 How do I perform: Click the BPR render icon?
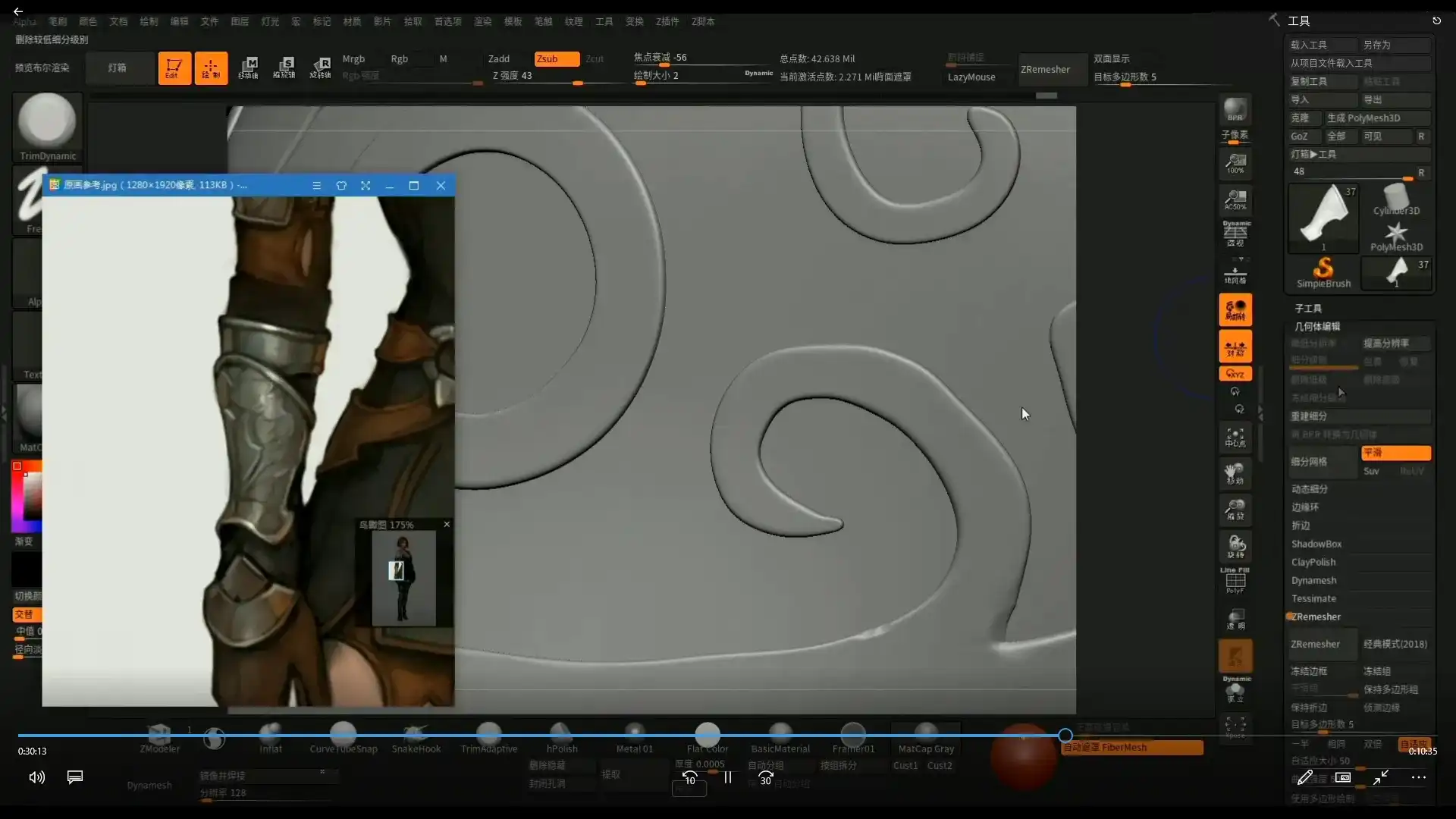tap(1235, 110)
